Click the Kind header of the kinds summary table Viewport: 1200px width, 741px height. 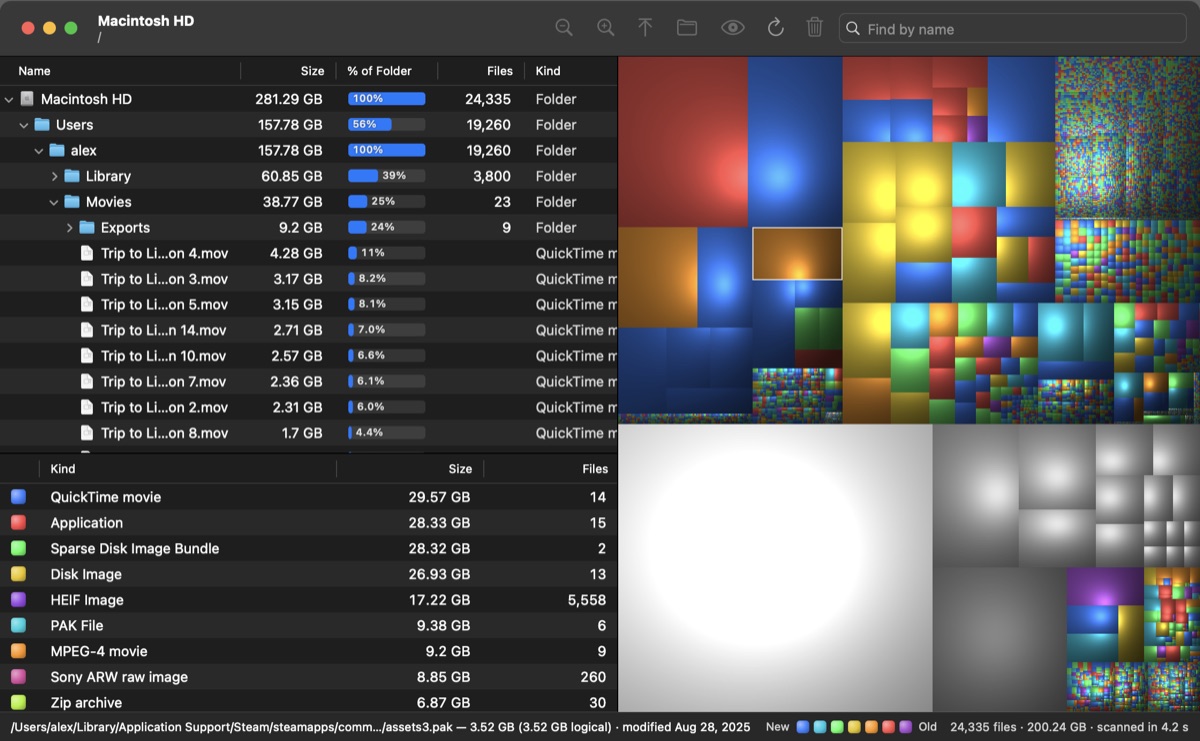(x=63, y=469)
